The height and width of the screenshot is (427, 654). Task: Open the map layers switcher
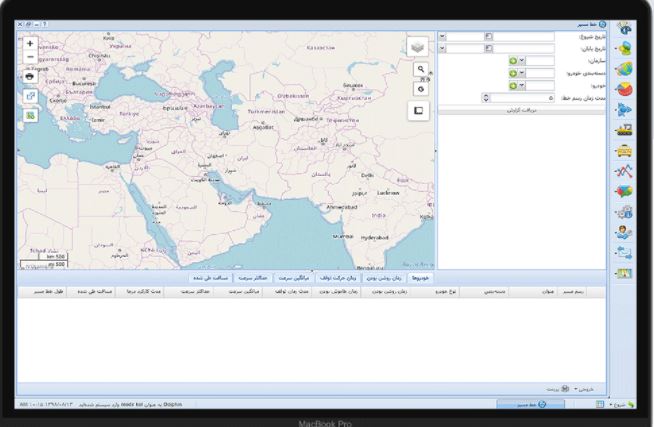tap(417, 47)
